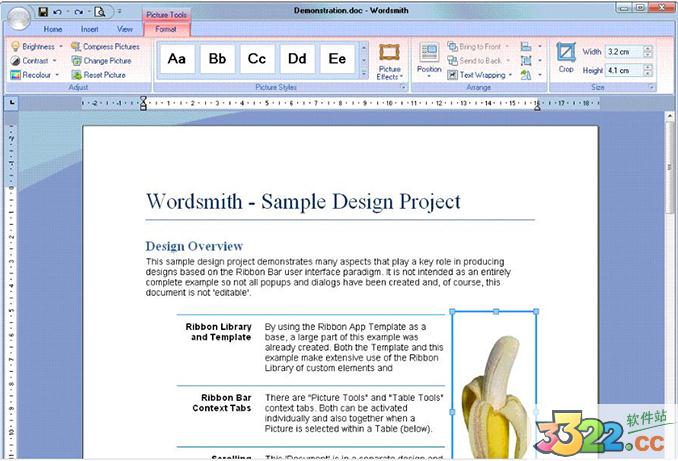Open the Align dropdown arrow
The image size is (678, 461).
pos(540,46)
